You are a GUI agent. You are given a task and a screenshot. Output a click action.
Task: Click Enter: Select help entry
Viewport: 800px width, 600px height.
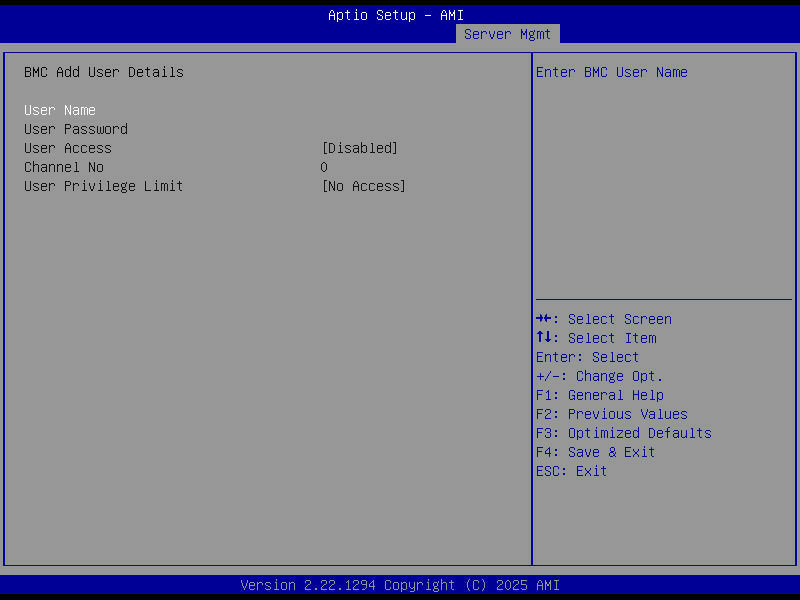(x=587, y=357)
